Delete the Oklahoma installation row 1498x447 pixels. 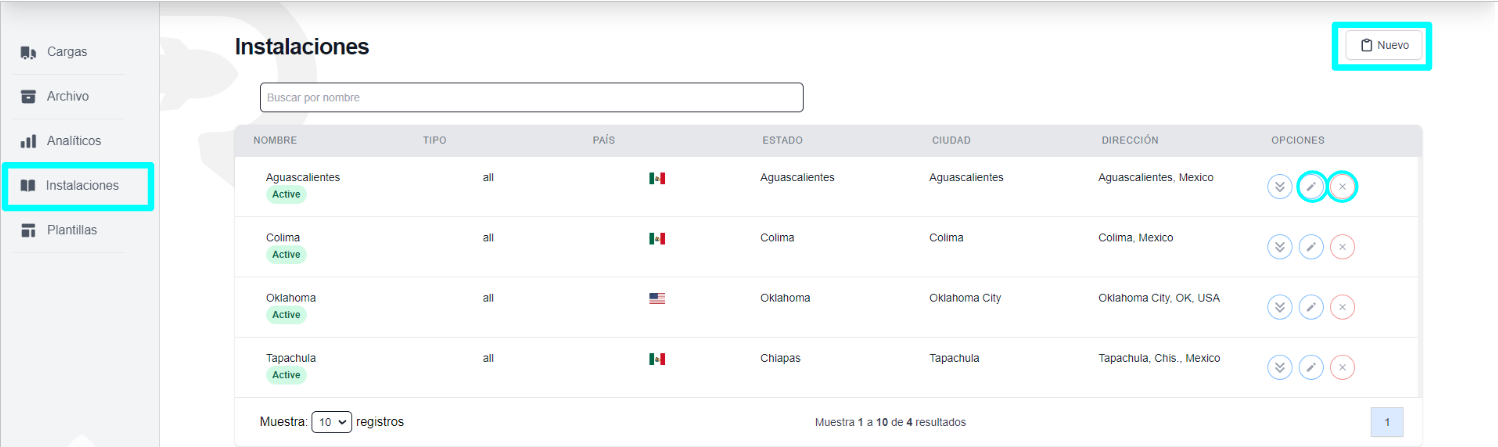(x=1343, y=307)
